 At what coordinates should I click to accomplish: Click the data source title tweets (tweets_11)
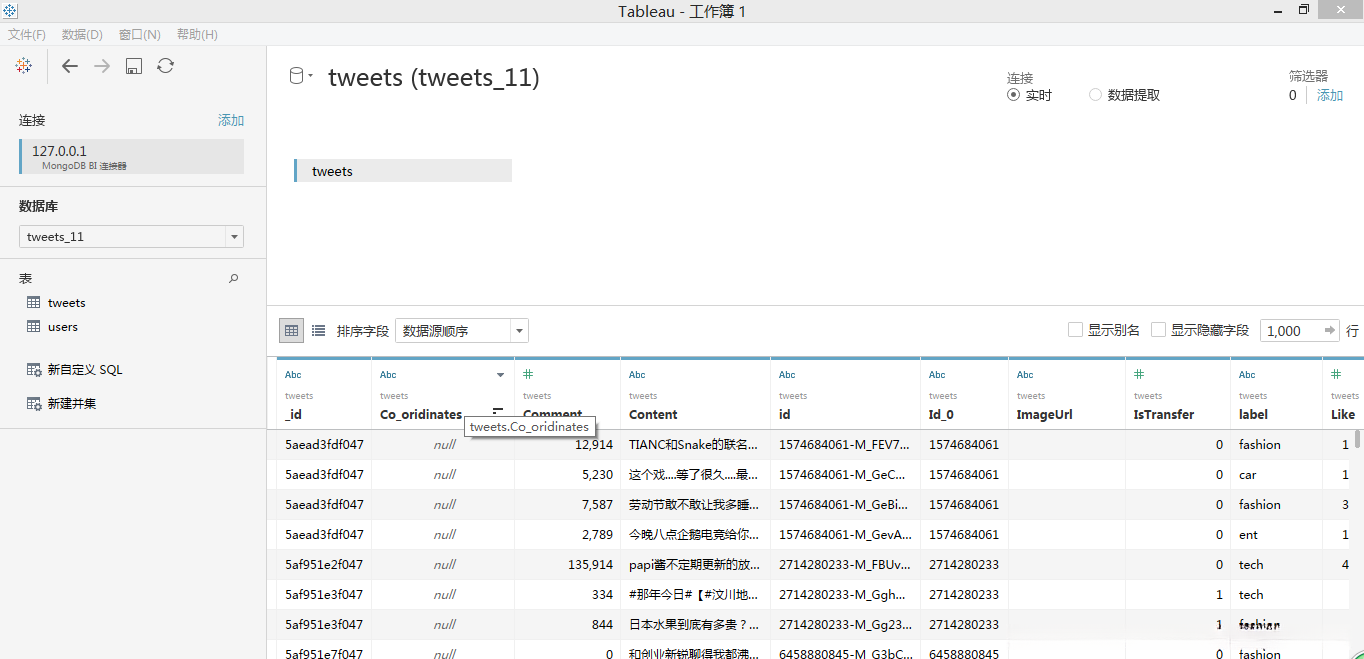click(434, 77)
